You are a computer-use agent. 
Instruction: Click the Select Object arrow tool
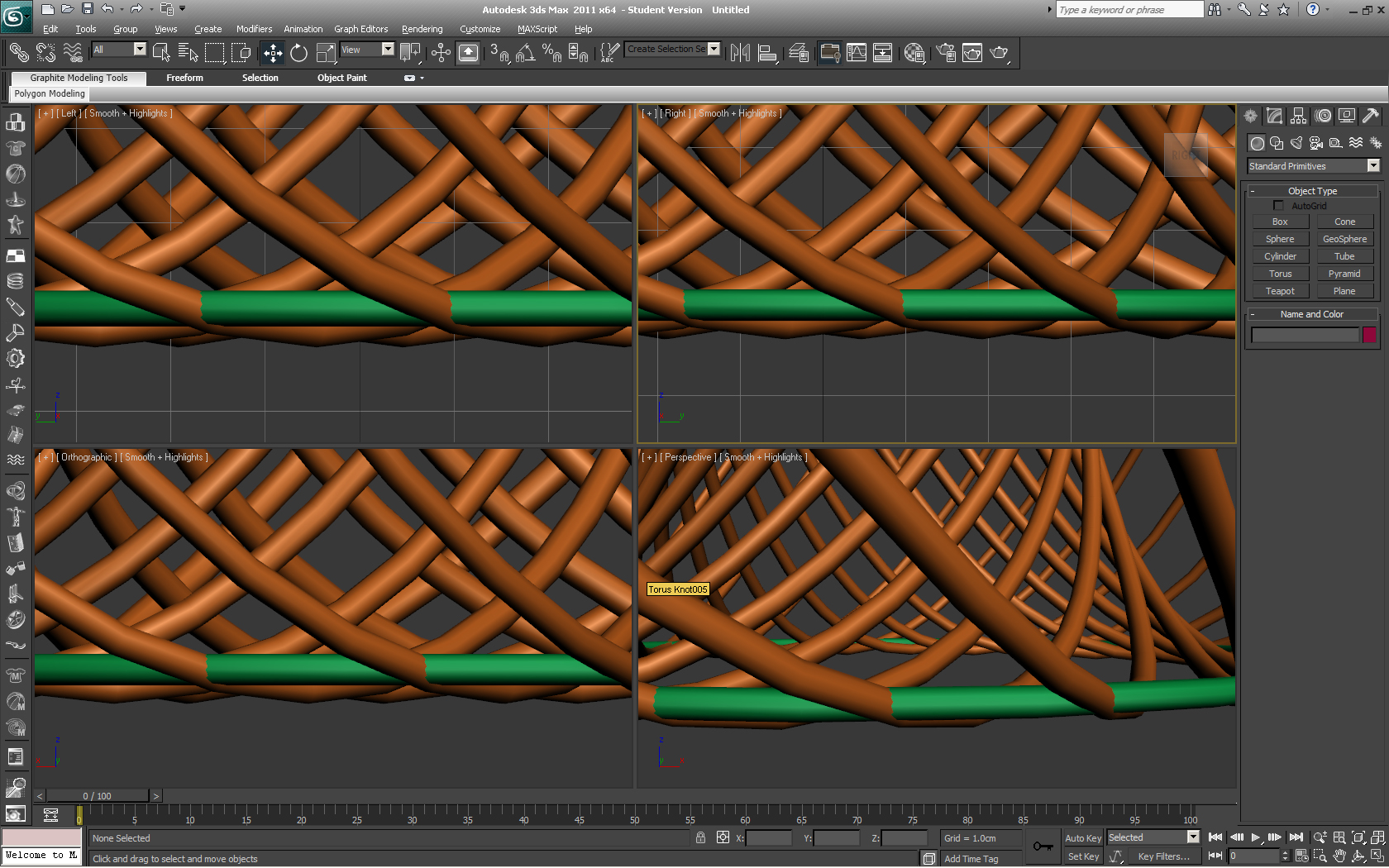tap(161, 53)
